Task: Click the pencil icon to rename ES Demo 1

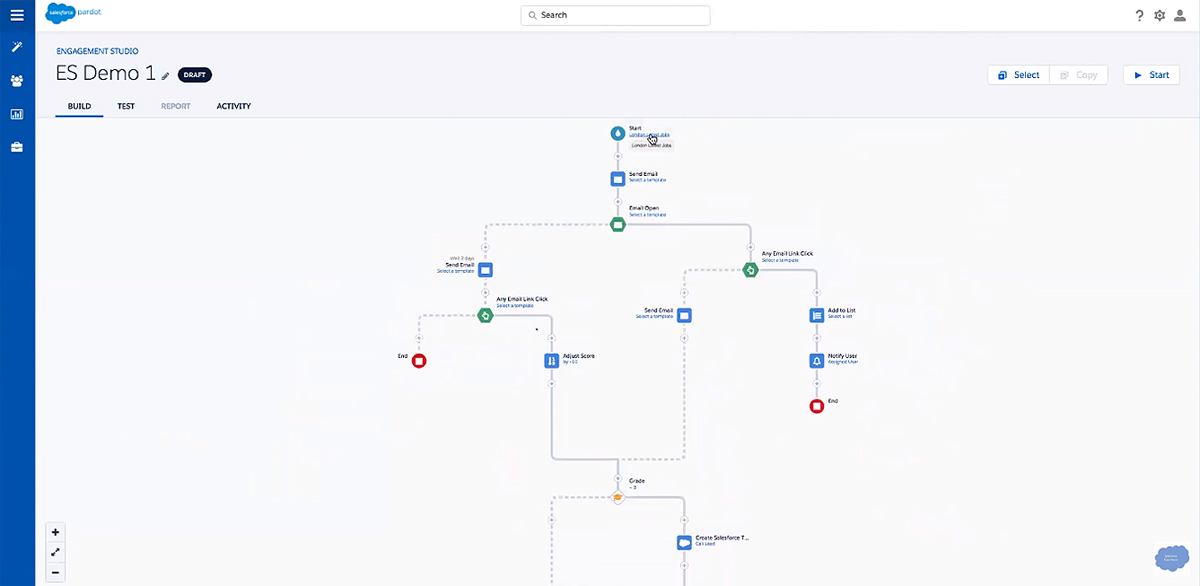Action: tap(166, 76)
